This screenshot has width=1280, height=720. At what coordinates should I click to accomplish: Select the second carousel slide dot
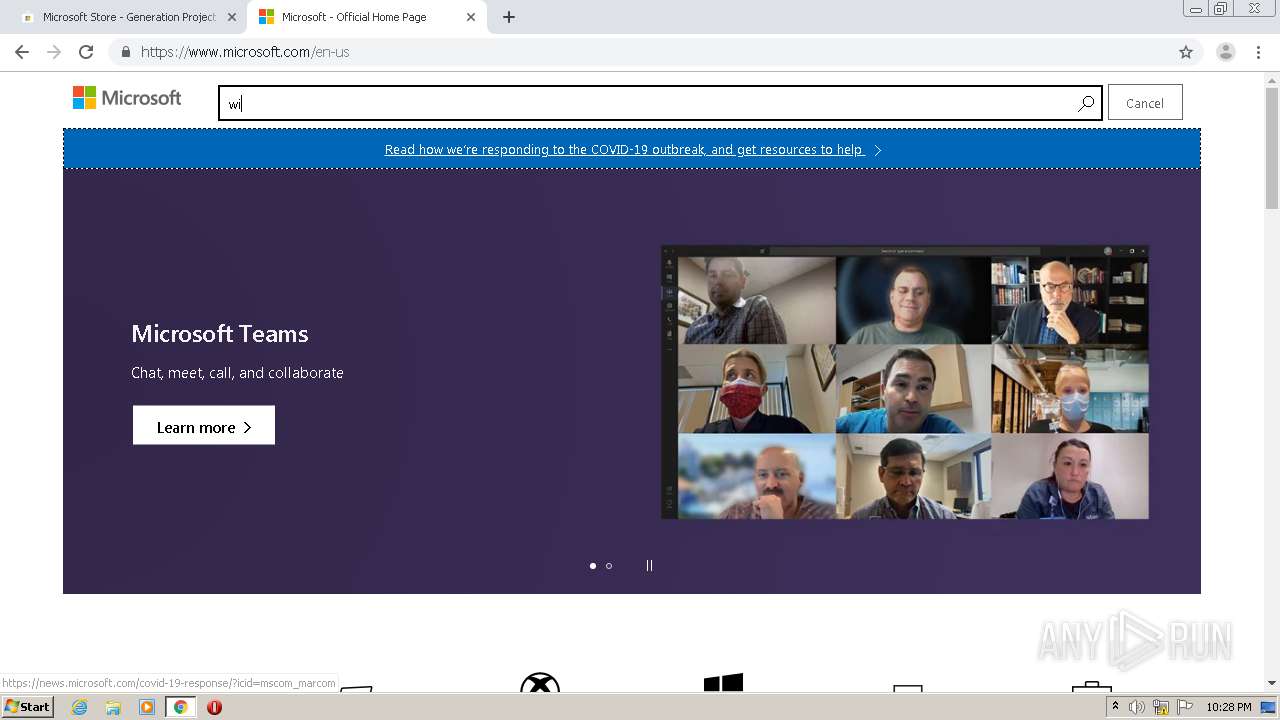[609, 566]
